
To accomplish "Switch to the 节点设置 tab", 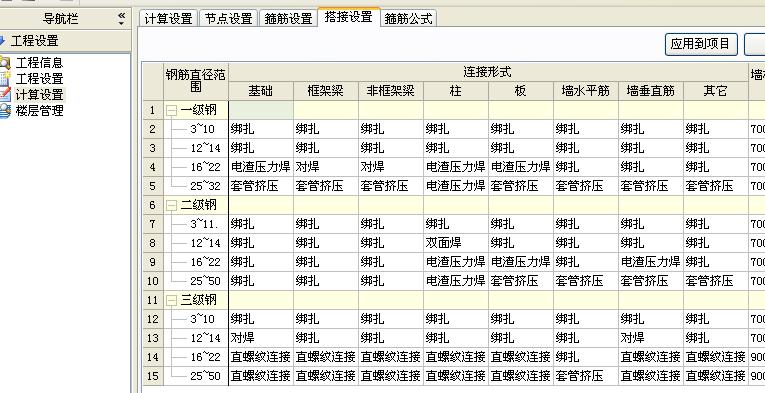I will tap(228, 19).
